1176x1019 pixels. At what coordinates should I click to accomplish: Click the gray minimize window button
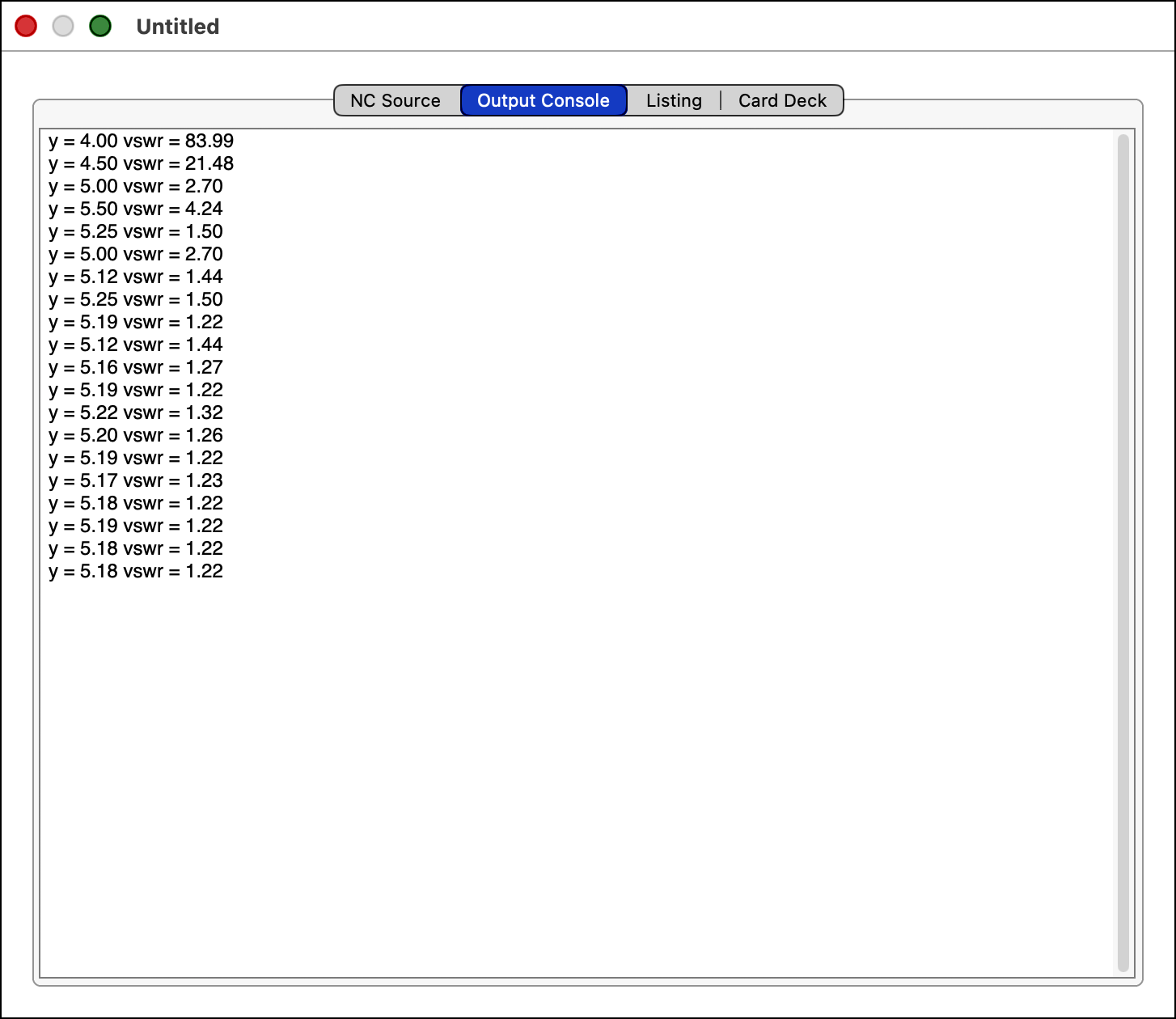point(63,27)
